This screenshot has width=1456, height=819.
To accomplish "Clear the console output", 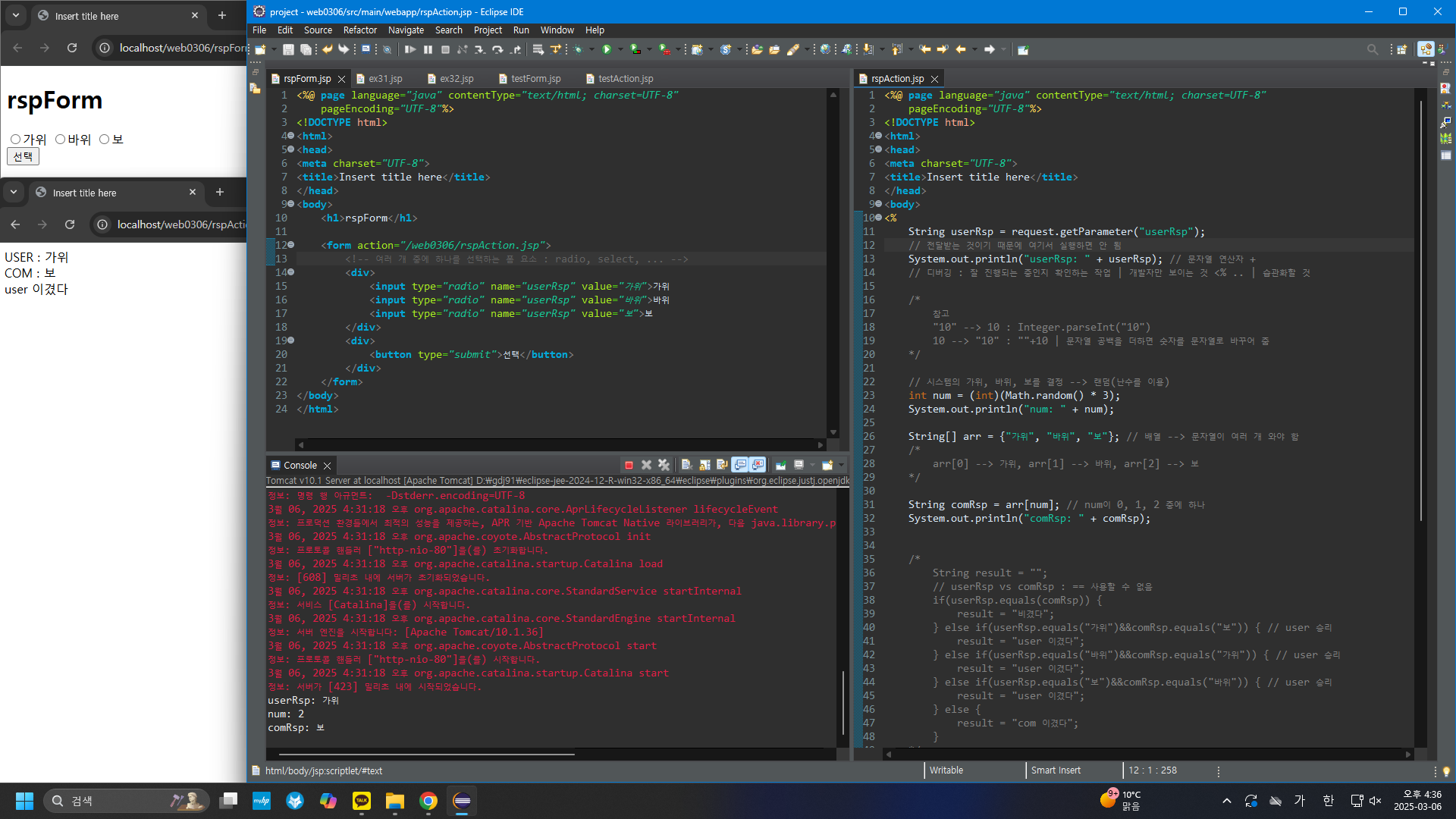I will click(686, 465).
